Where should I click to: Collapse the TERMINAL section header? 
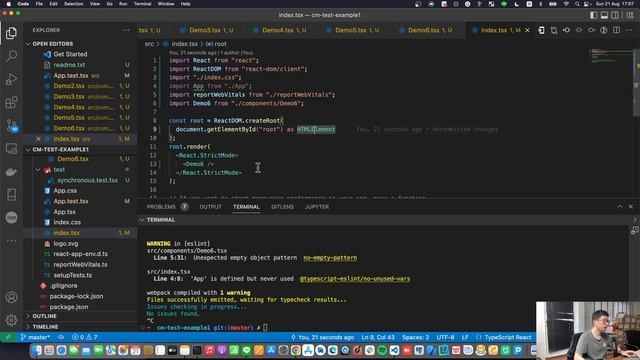tap(160, 220)
